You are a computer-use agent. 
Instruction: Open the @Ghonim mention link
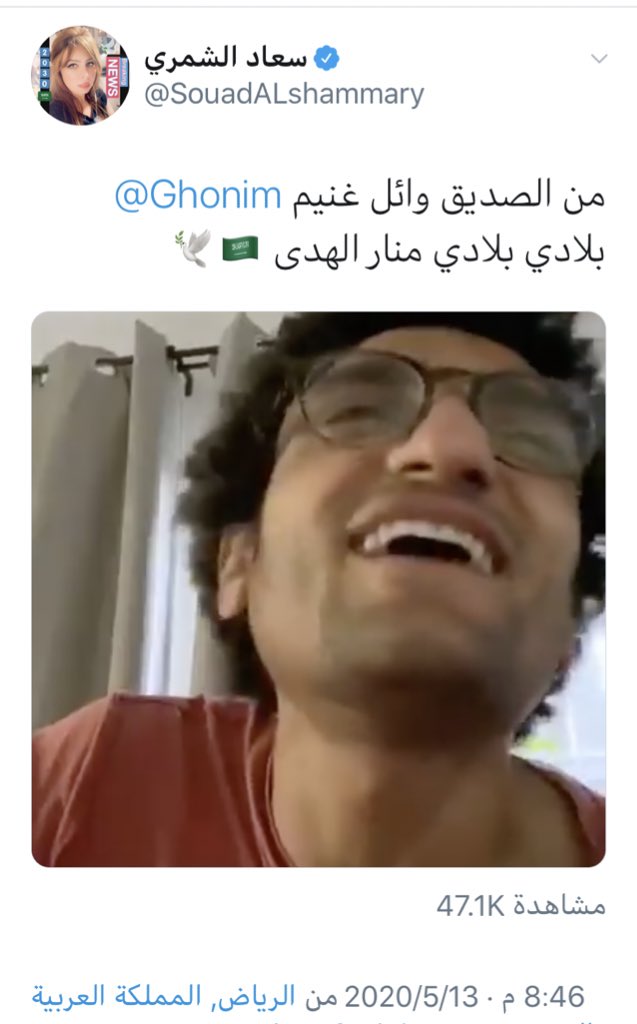(198, 195)
